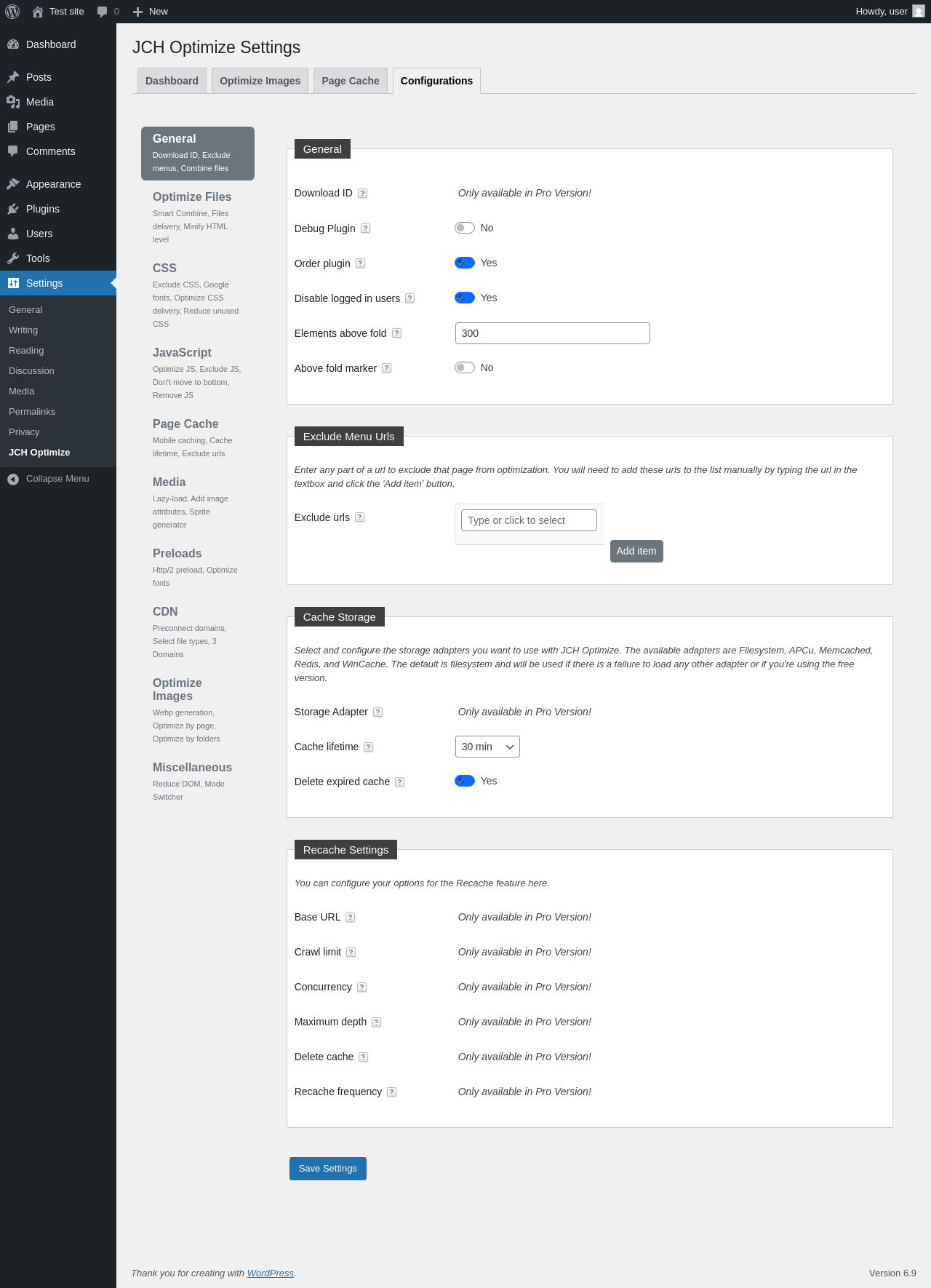931x1288 pixels.
Task: Disable the Disable logged in users toggle
Action: click(465, 298)
